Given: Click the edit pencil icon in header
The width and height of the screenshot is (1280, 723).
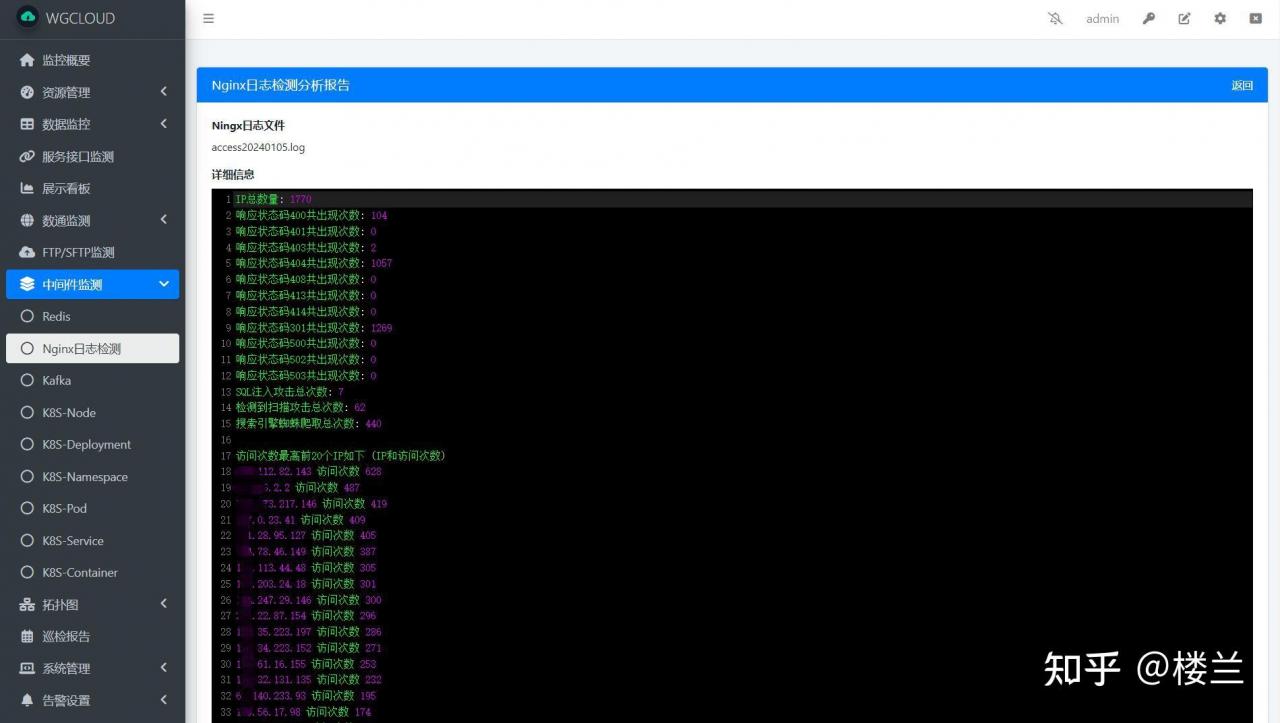Looking at the screenshot, I should pos(1184,18).
